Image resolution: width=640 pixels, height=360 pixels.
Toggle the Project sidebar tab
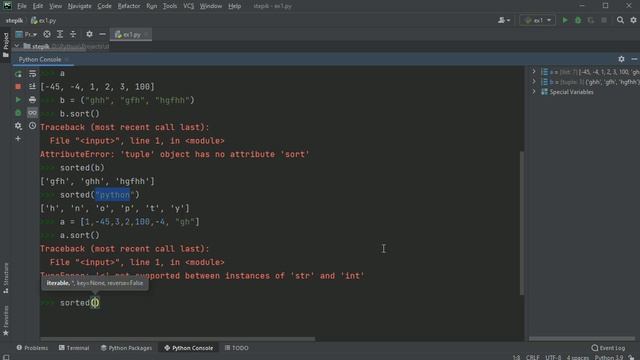click(x=6, y=44)
